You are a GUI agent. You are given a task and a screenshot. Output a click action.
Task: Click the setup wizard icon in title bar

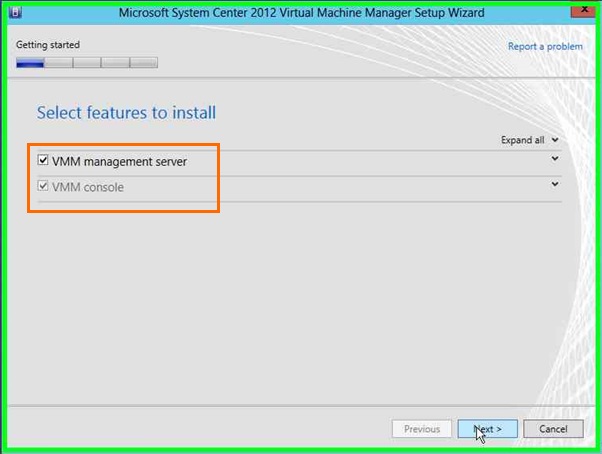point(15,12)
